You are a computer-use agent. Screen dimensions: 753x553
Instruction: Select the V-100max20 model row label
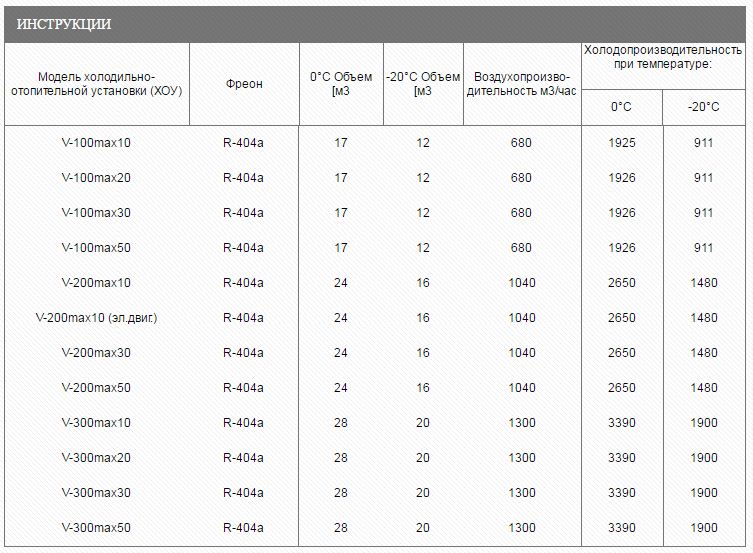(x=96, y=178)
